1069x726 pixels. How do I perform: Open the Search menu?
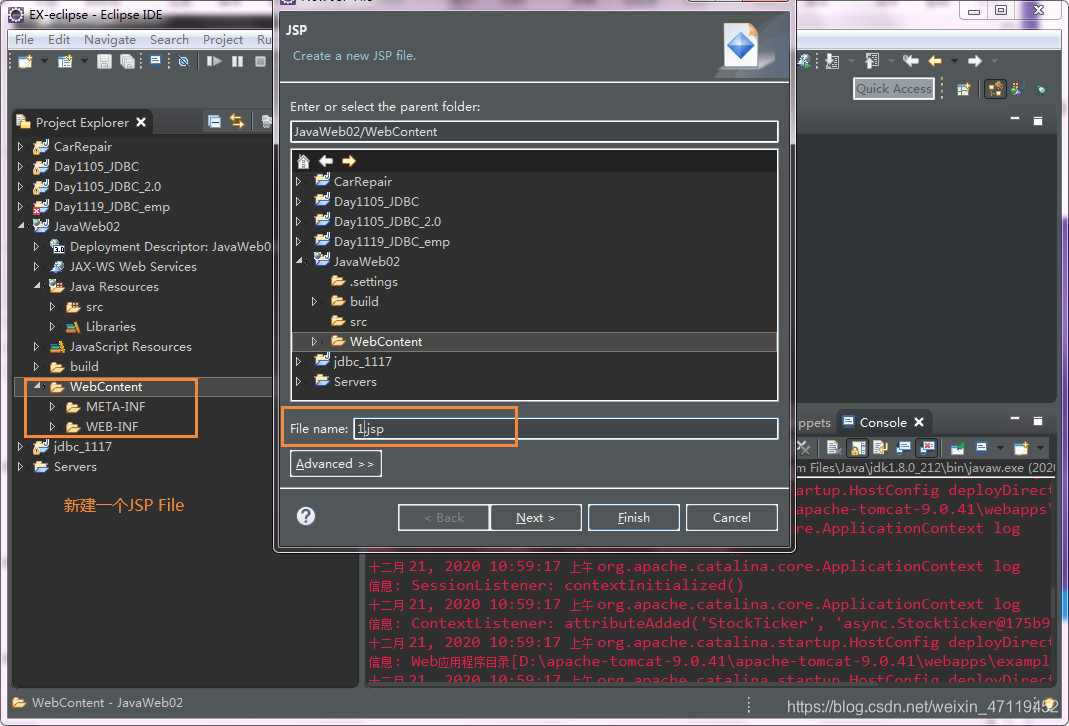coord(169,40)
